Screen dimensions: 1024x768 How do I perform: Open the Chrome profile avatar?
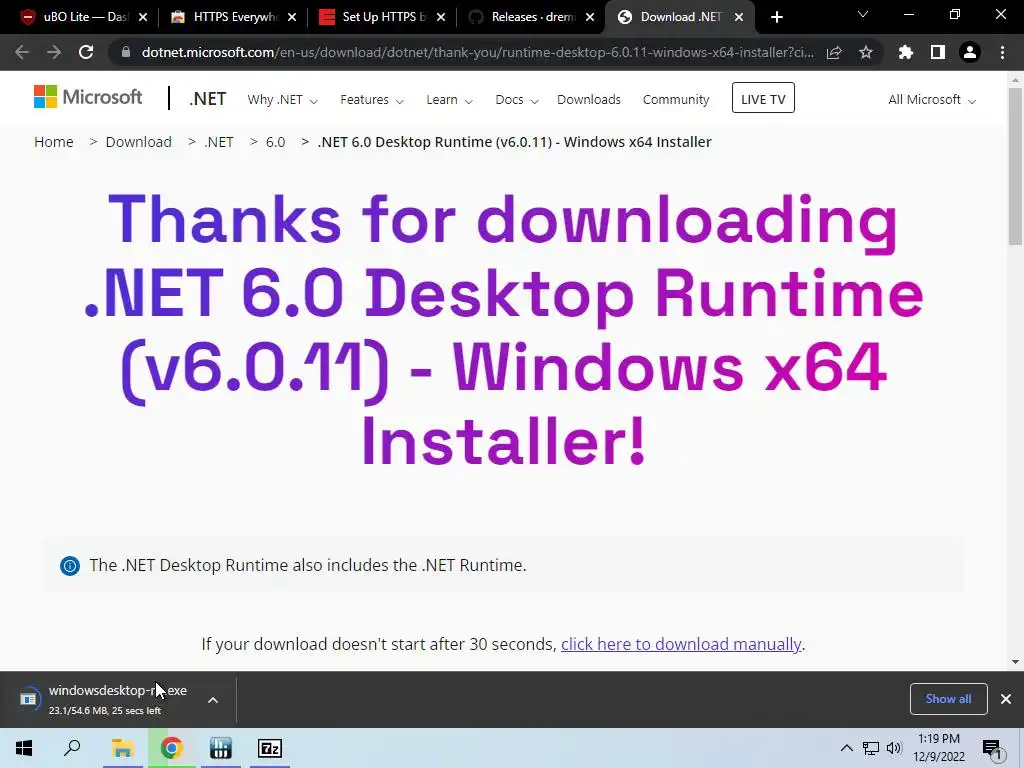[x=970, y=52]
